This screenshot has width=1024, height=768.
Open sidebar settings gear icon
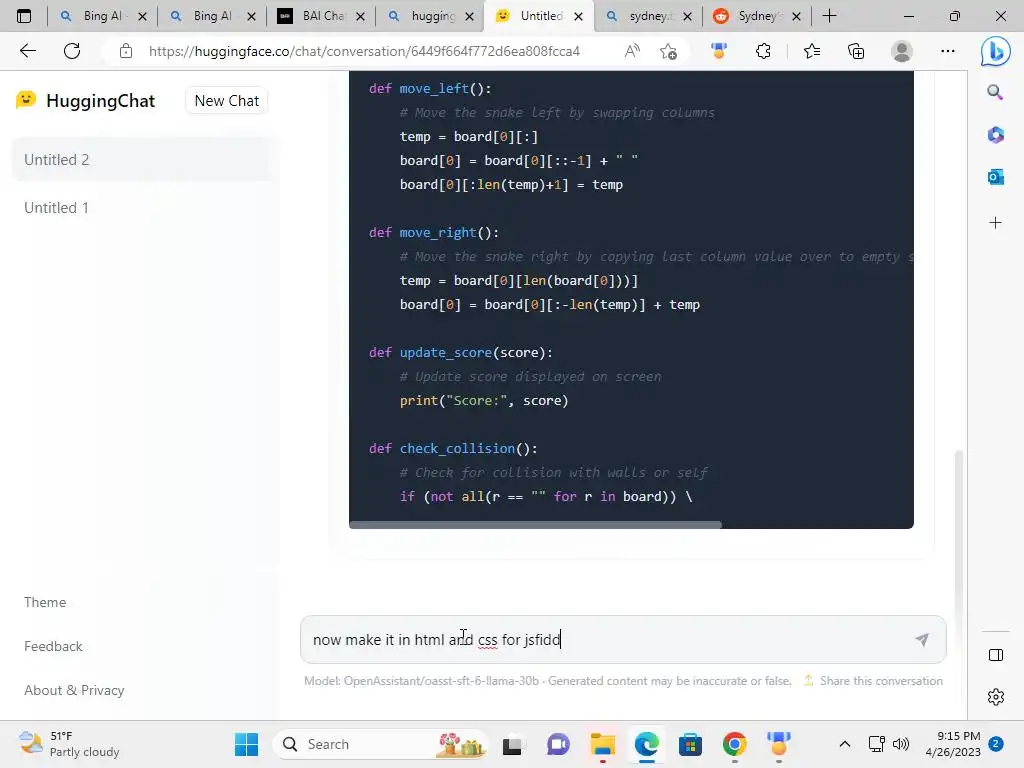tap(996, 697)
